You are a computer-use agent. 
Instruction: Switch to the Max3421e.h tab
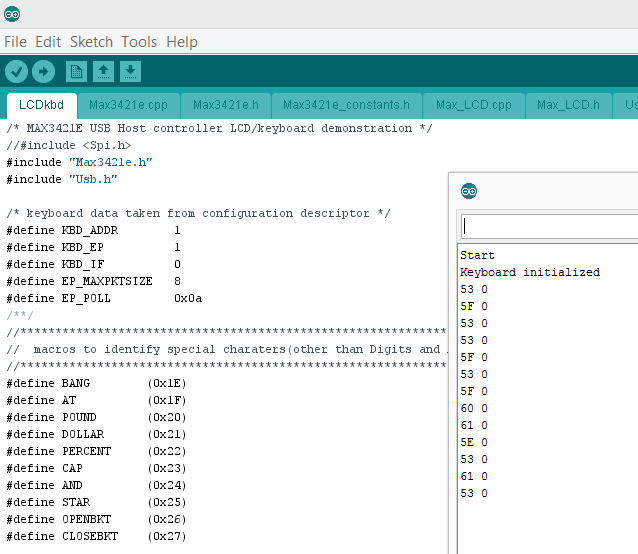[x=226, y=105]
